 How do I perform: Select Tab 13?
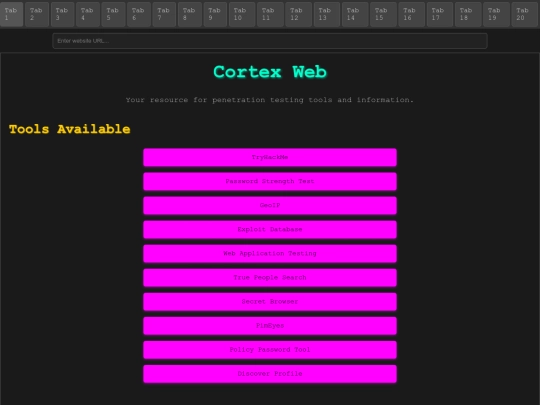click(327, 14)
